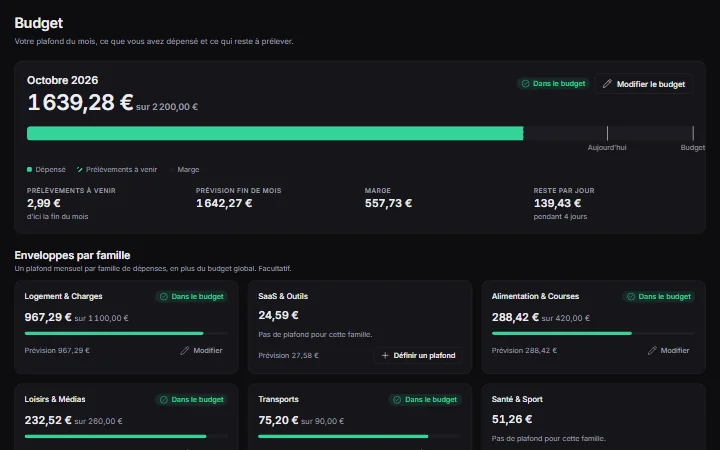Click the Octobre 2026 heading

(62, 80)
